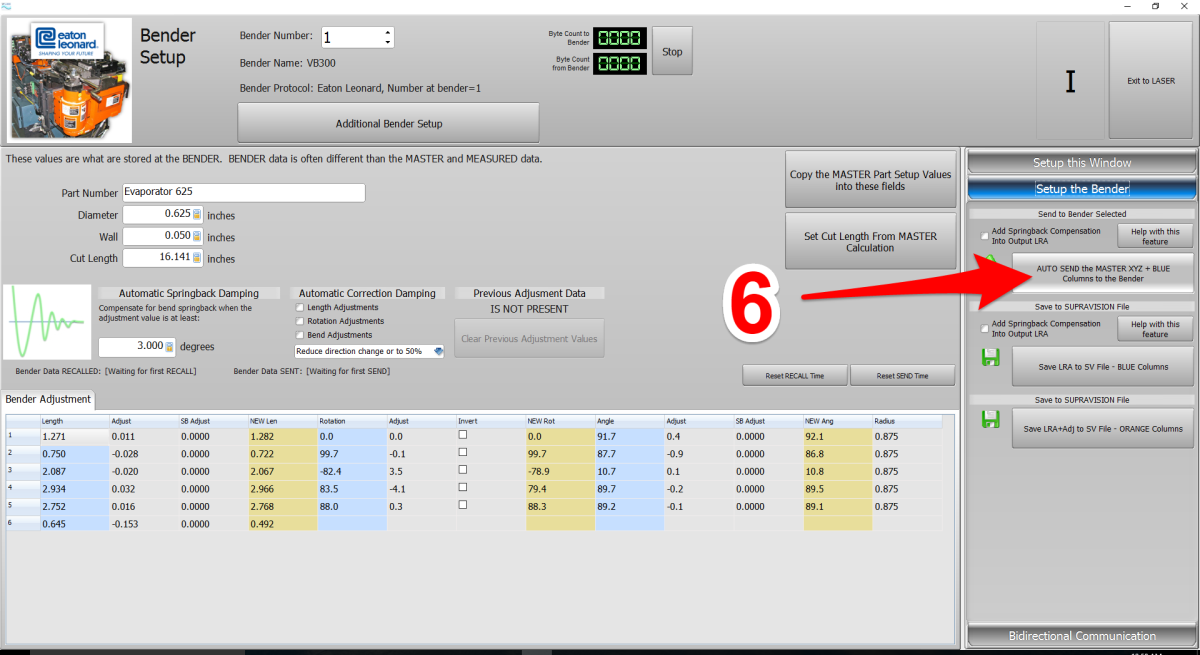
Task: Click the calculator icon in the Diameter field
Action: point(197,214)
